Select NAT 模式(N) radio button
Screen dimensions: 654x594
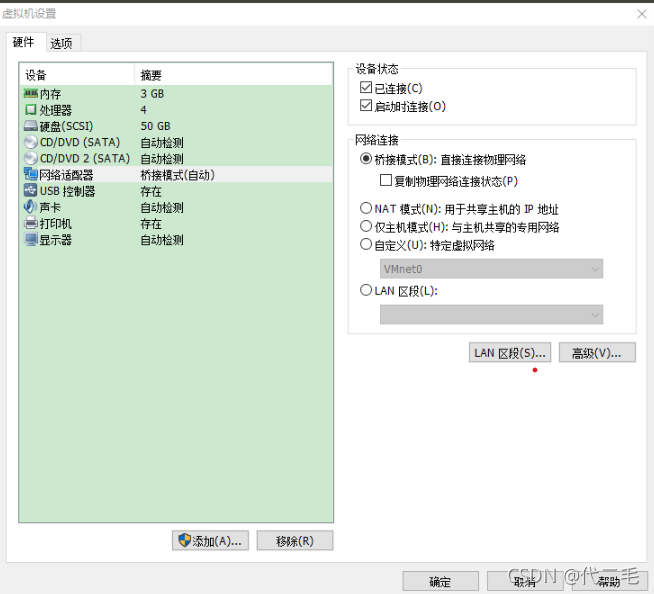366,208
